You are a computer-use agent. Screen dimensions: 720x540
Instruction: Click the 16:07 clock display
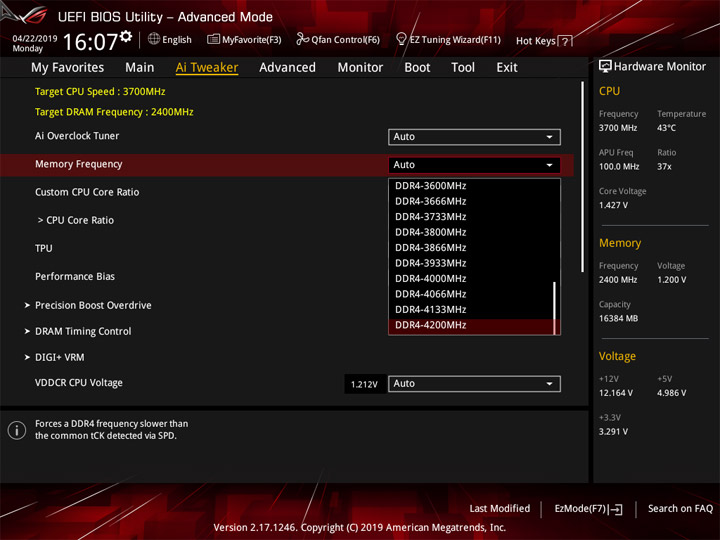(x=90, y=42)
